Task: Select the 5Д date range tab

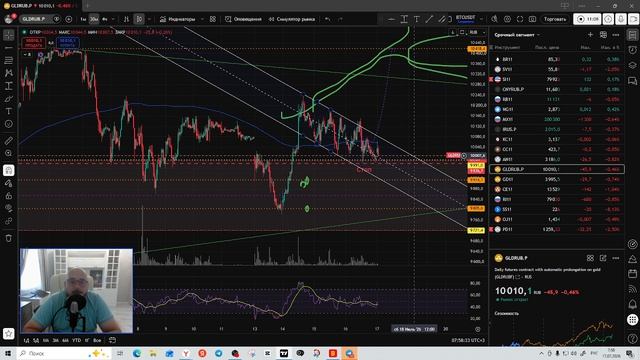Action: point(36,340)
